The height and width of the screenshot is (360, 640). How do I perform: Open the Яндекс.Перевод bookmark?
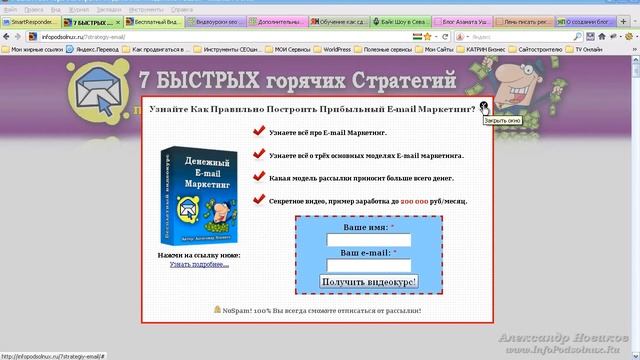pos(93,49)
